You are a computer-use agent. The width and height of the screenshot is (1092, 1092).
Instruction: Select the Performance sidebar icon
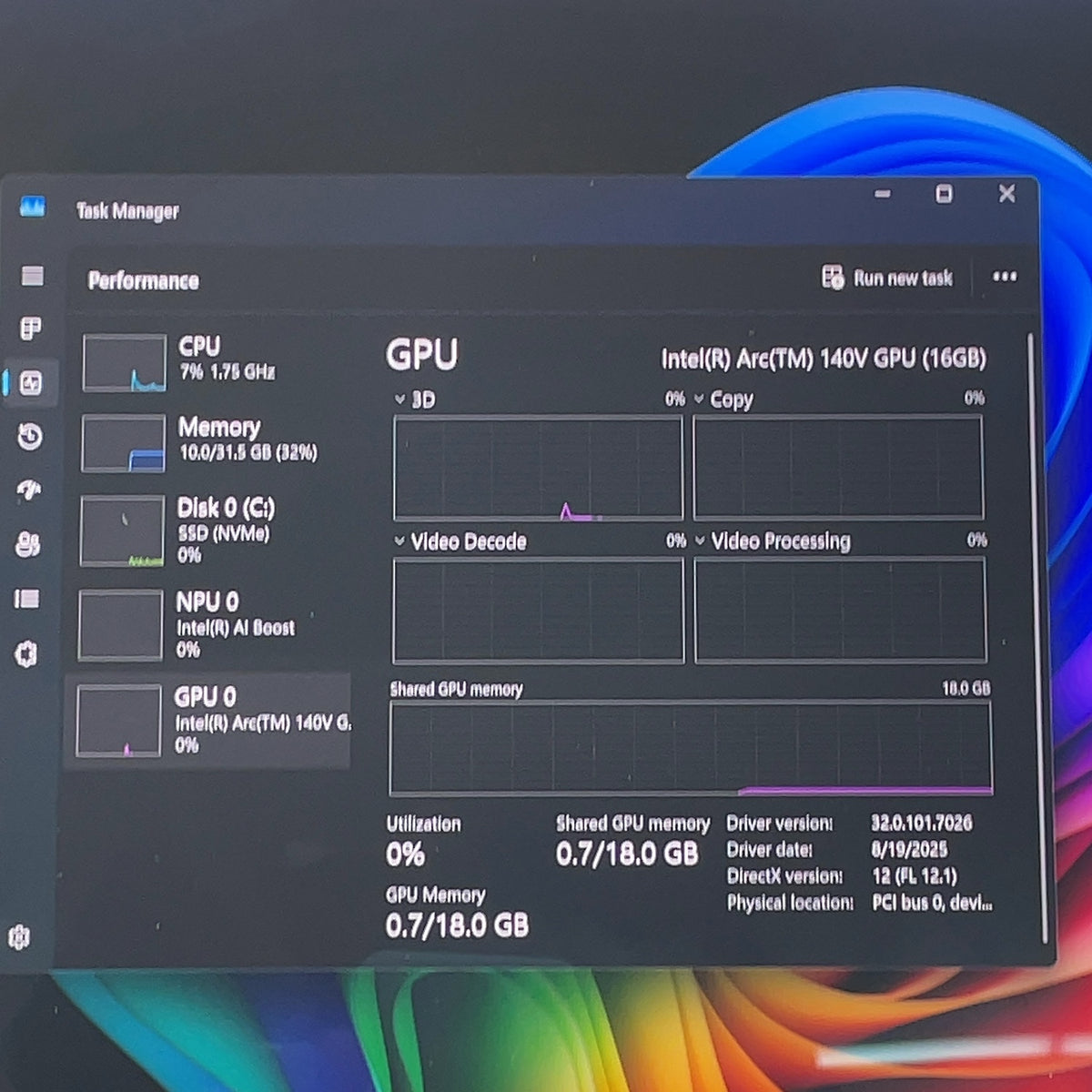point(31,383)
